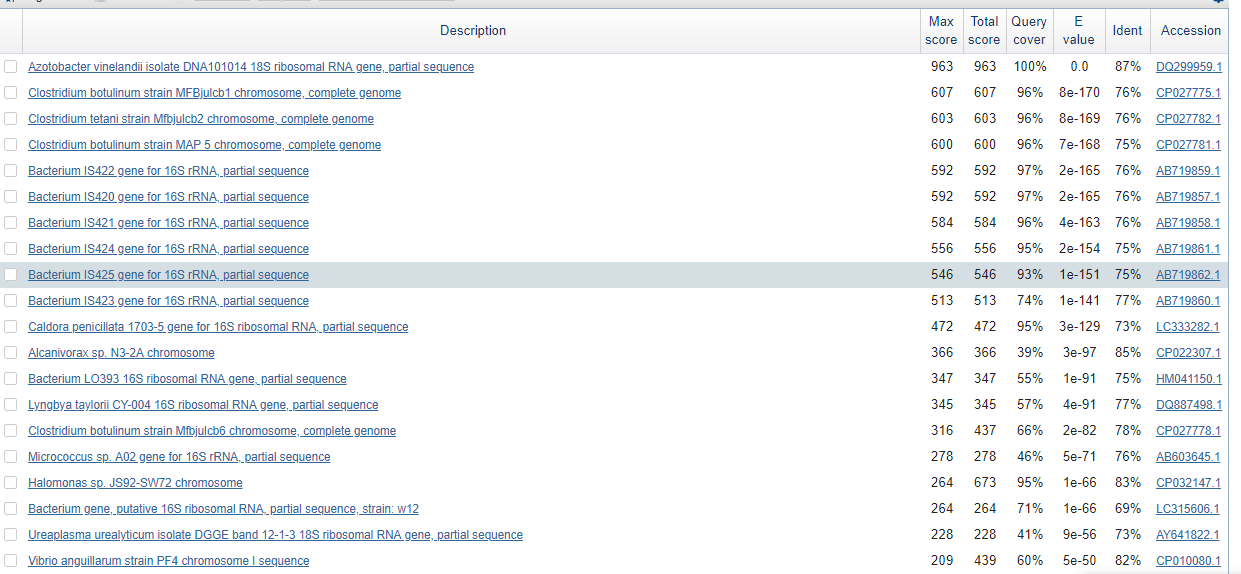The image size is (1241, 574).
Task: Sort by E value column
Action: [1078, 31]
